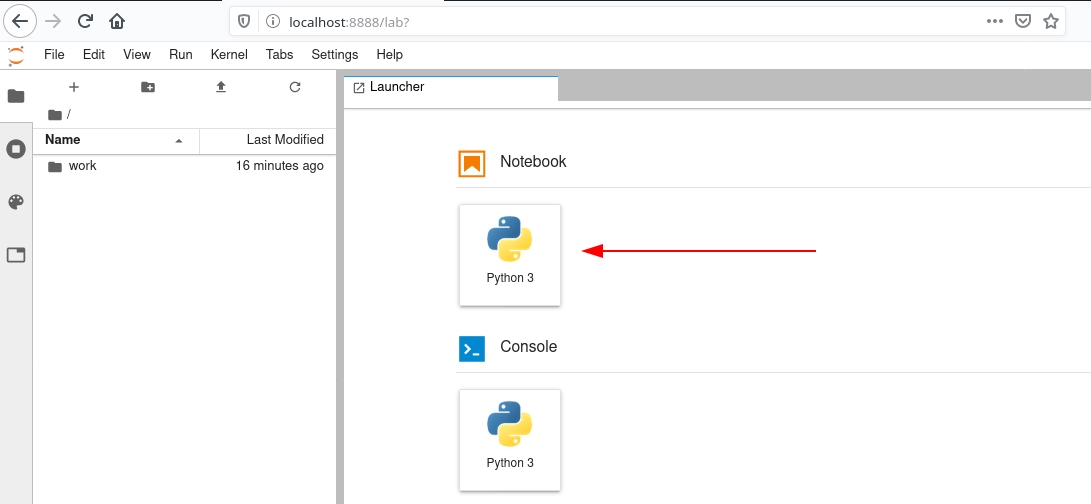Create a new folder in file browser
Viewport: 1091px width, 504px height.
(x=148, y=87)
